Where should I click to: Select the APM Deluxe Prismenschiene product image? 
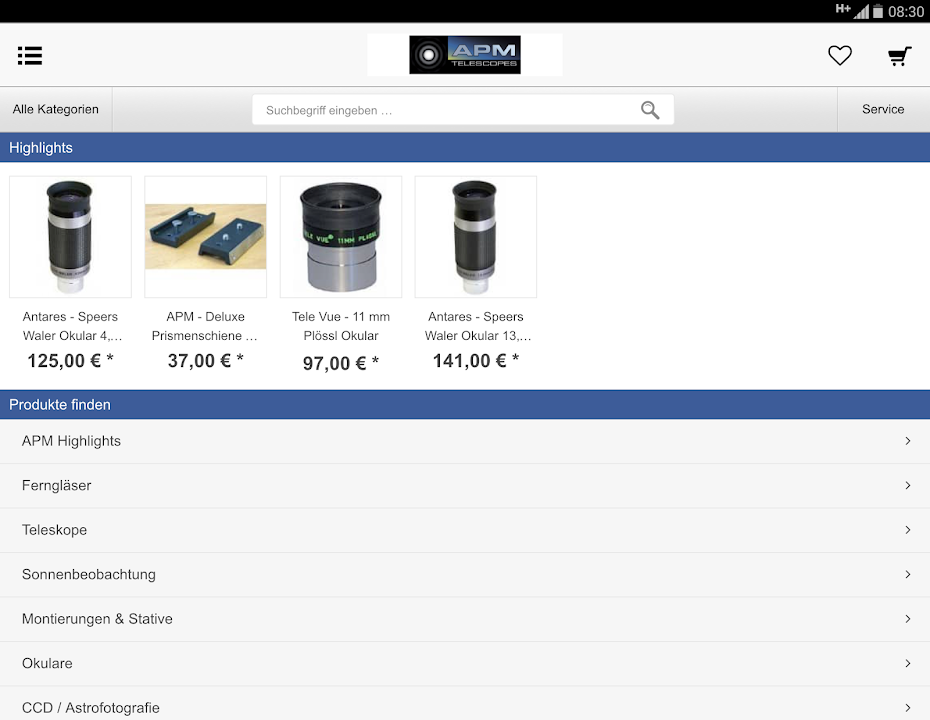point(205,237)
